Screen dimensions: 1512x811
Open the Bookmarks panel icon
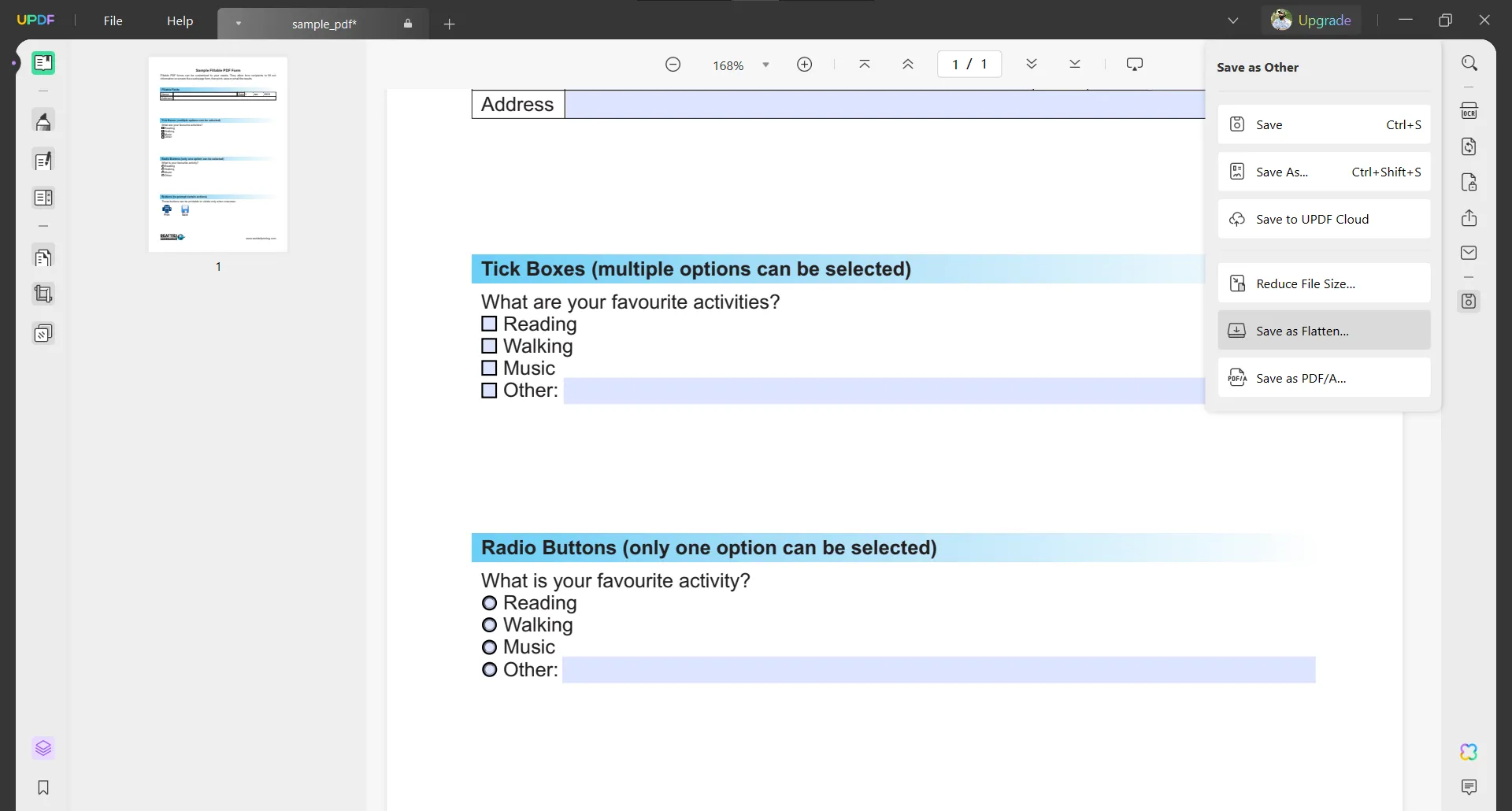[x=43, y=787]
